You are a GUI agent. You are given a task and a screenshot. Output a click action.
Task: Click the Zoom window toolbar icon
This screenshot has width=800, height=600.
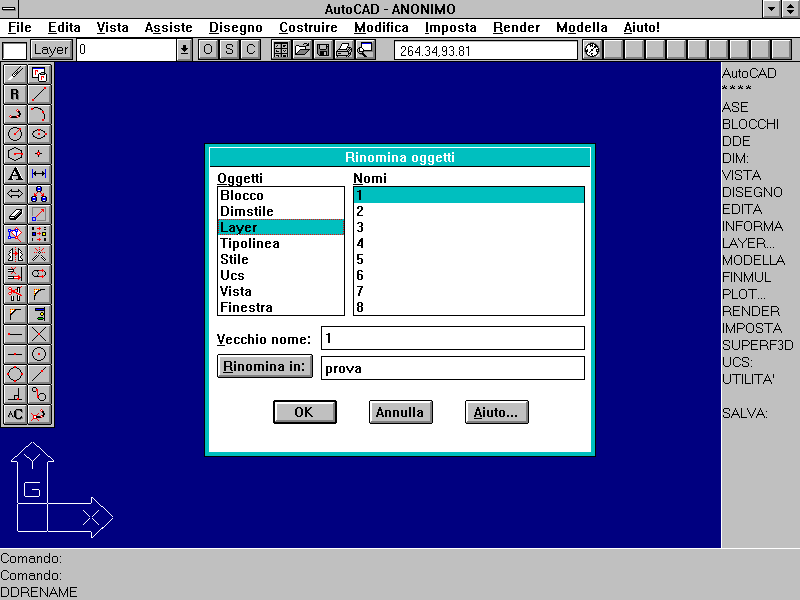click(365, 49)
